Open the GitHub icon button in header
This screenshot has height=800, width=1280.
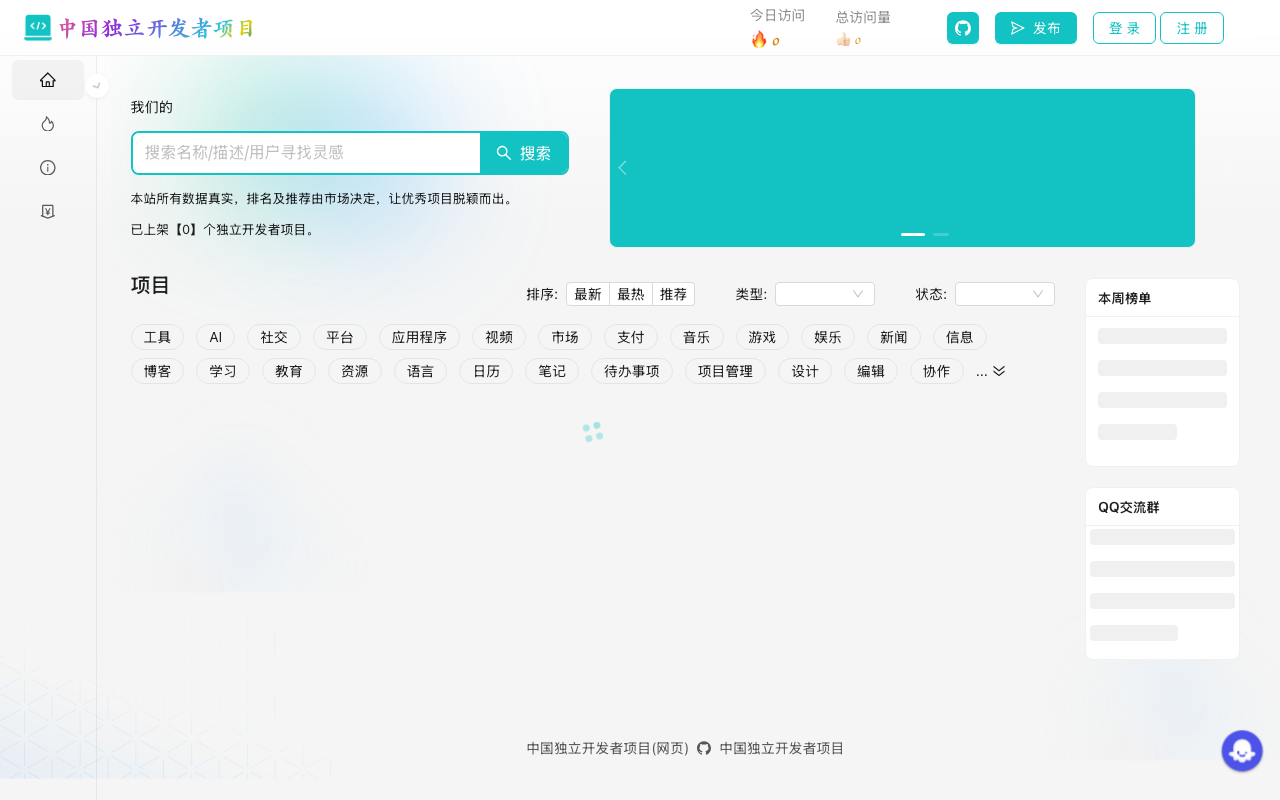tap(963, 28)
